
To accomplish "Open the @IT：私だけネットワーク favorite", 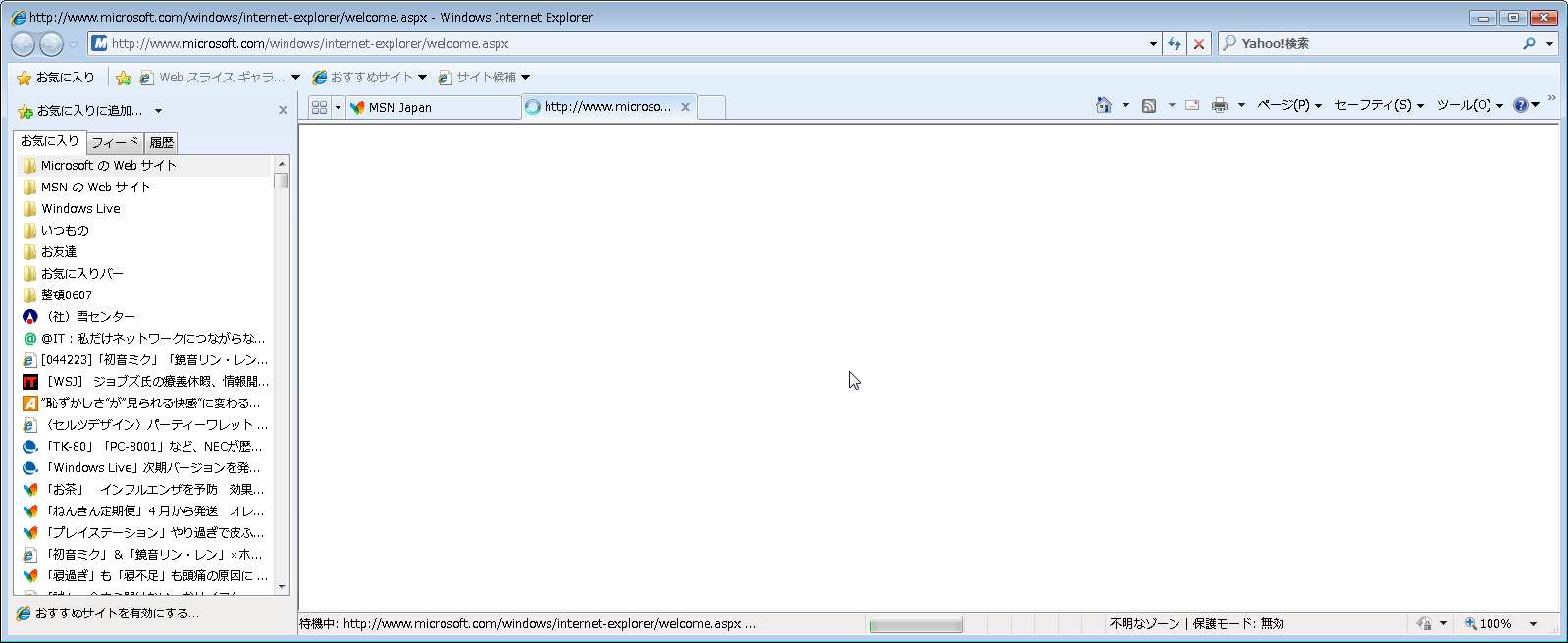I will (144, 339).
